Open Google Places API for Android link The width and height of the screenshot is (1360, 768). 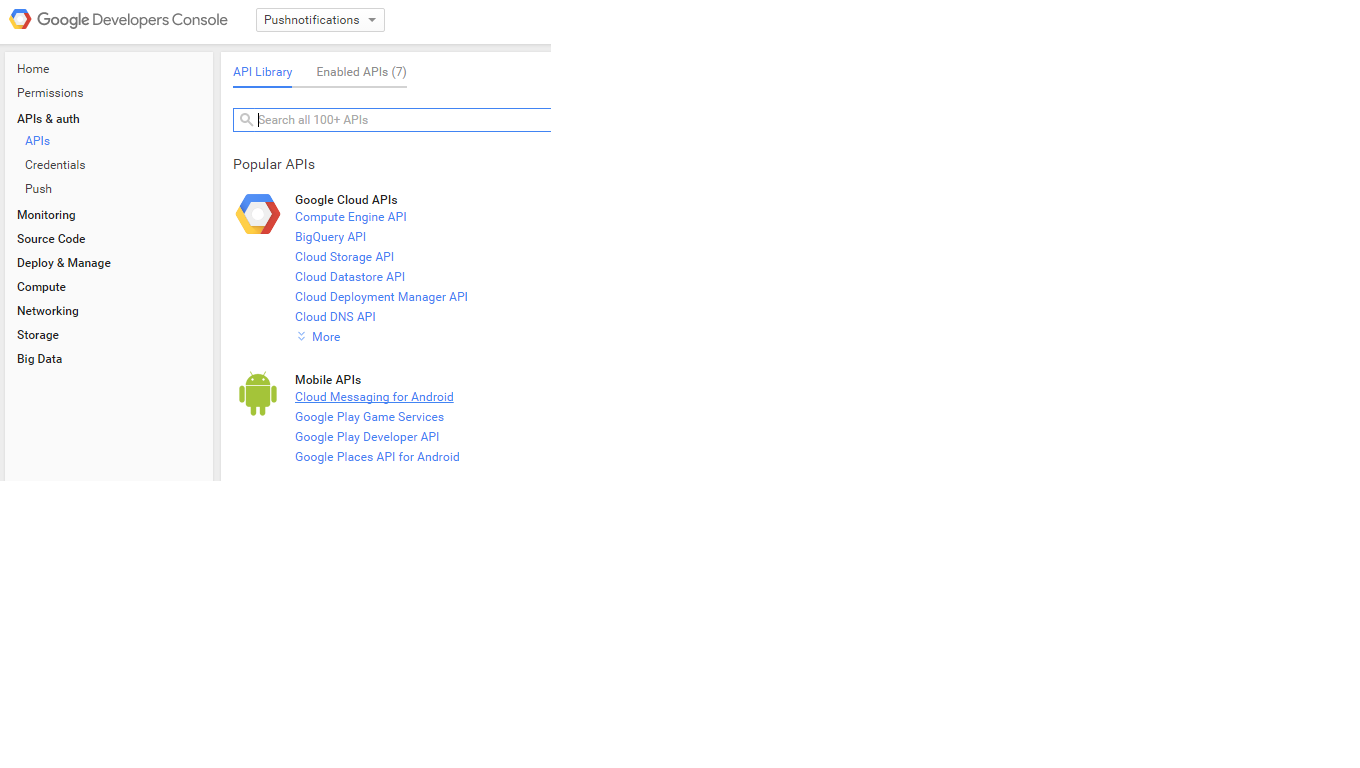pos(377,457)
